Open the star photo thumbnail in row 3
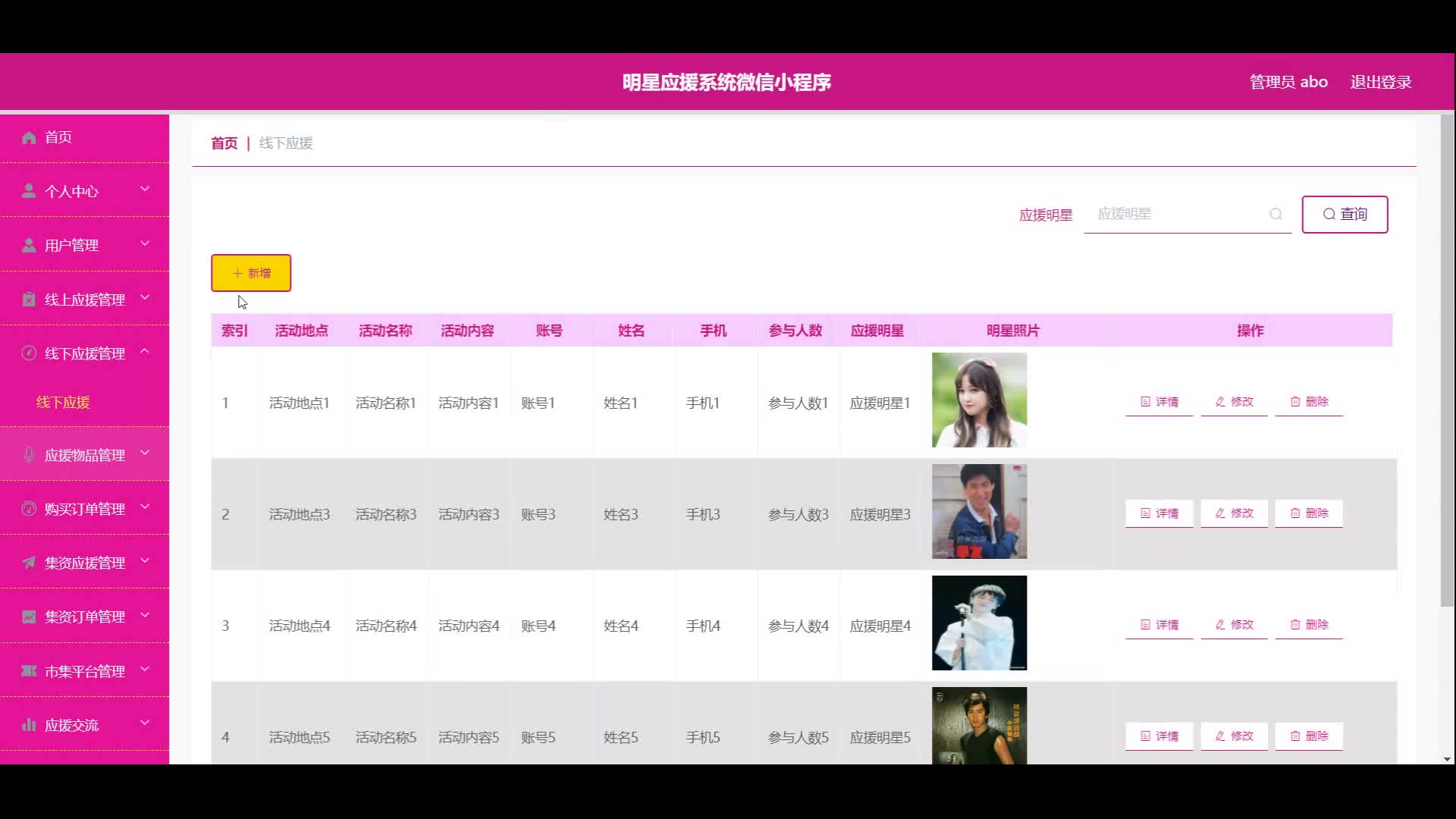Screen dimensions: 1456x819 tap(979, 623)
